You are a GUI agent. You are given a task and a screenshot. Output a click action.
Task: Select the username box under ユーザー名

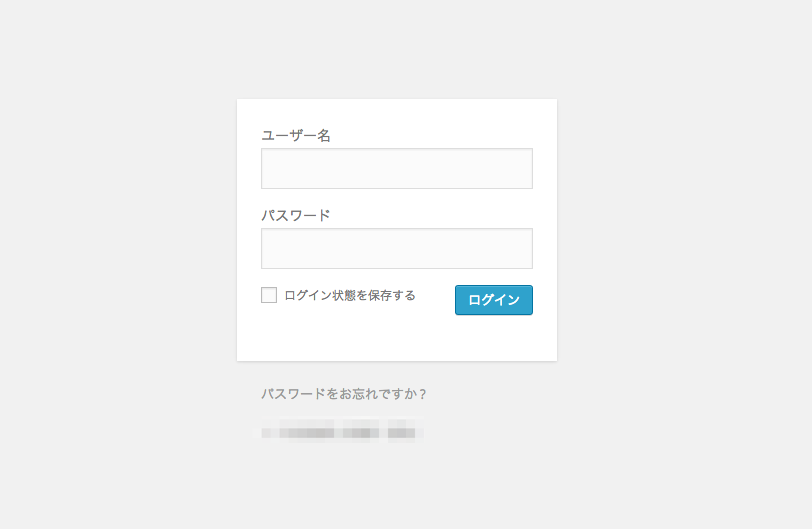click(x=397, y=169)
